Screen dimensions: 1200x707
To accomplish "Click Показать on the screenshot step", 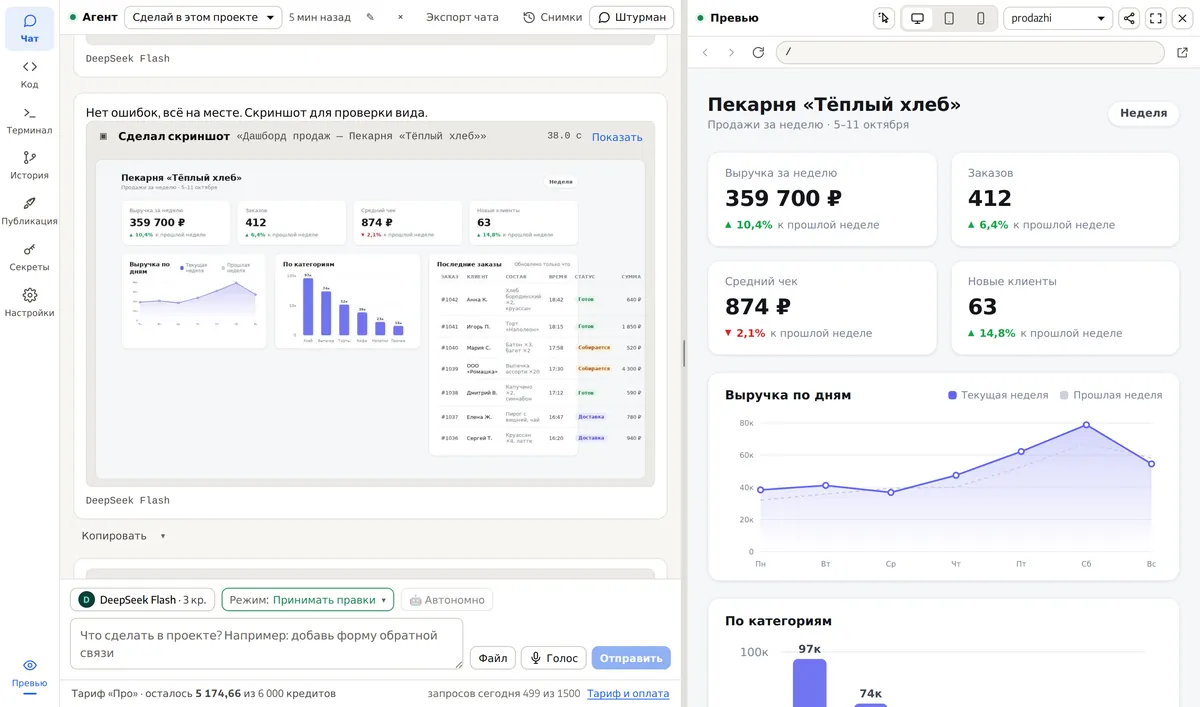I will click(617, 137).
